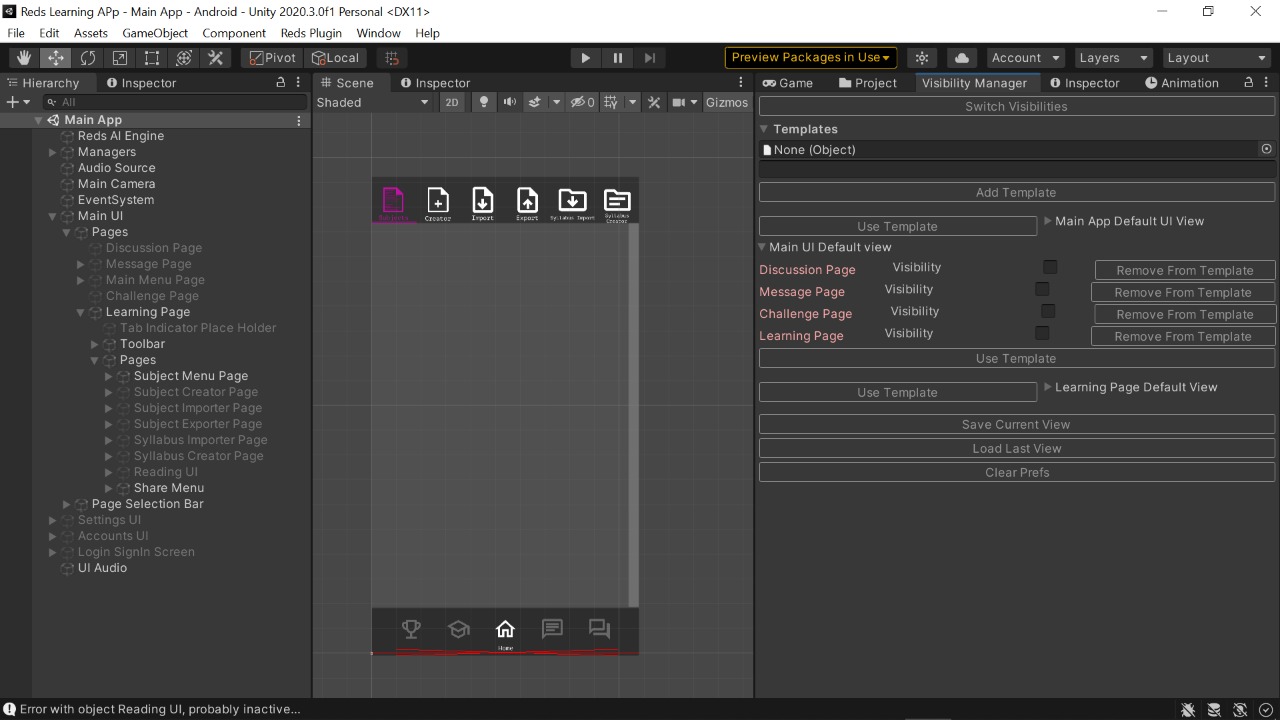Expand the Managers hierarchy node
The image size is (1280, 720).
click(x=53, y=152)
